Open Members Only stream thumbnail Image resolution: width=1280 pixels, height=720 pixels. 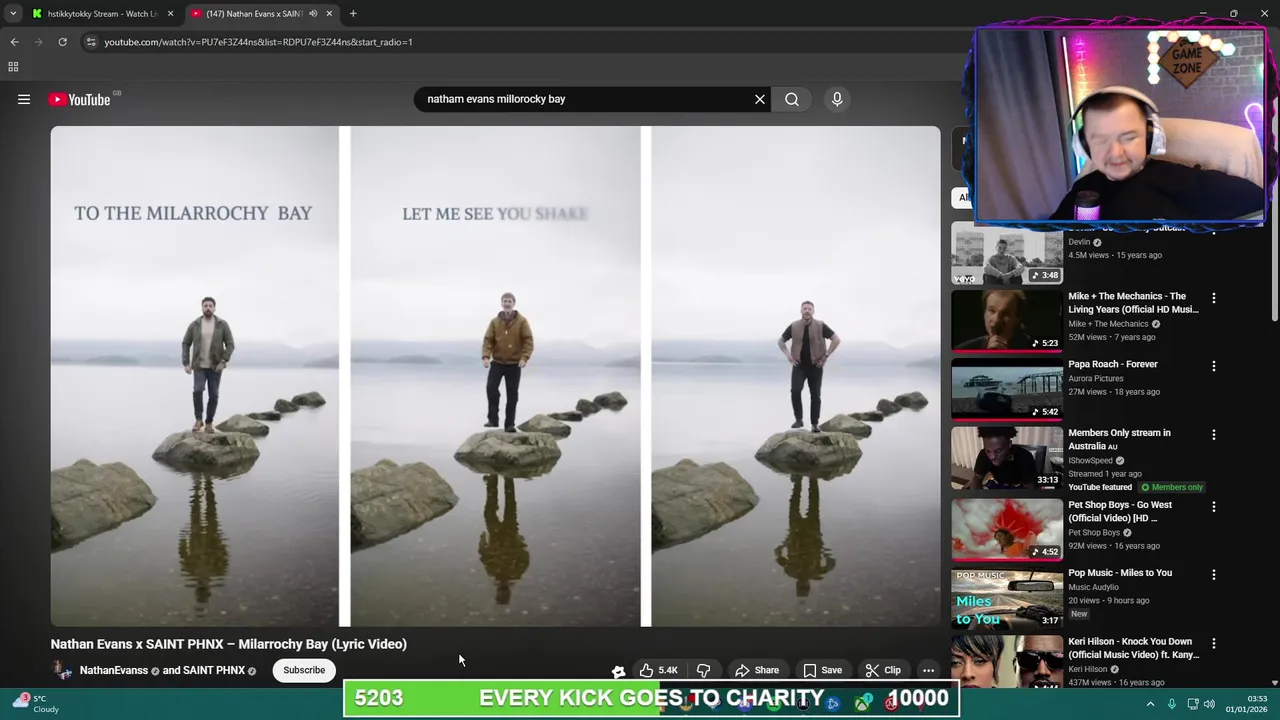pyautogui.click(x=1006, y=459)
